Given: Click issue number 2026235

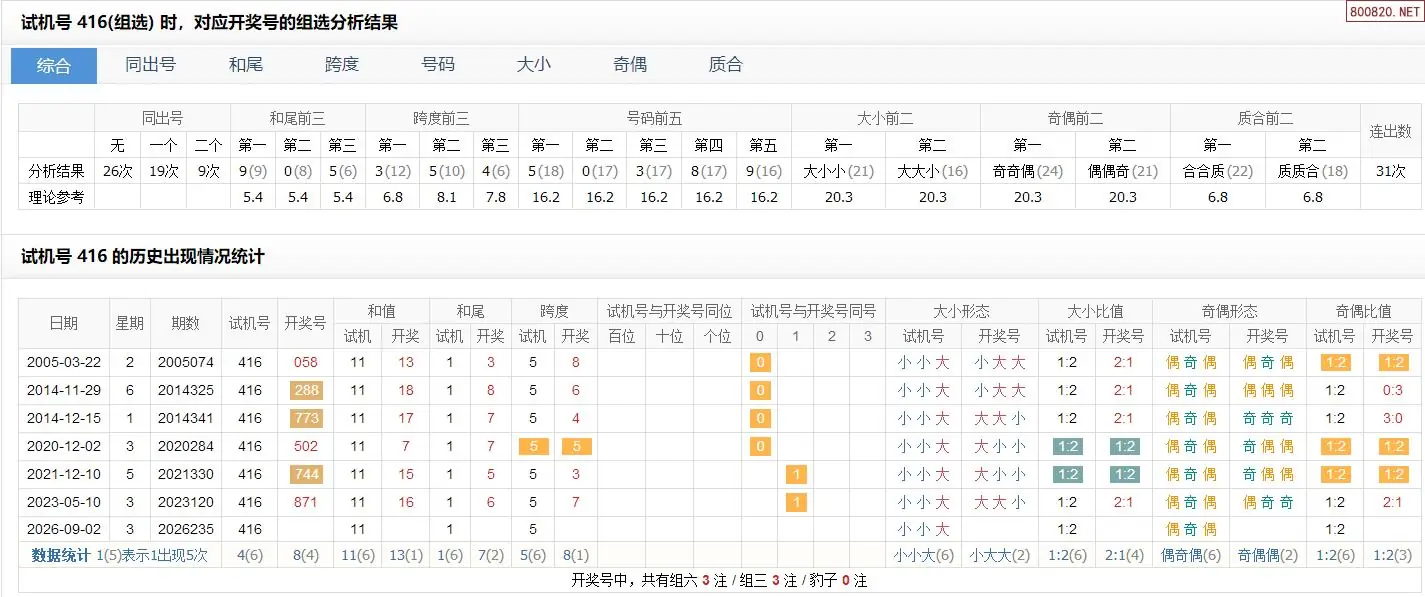Looking at the screenshot, I should click(186, 529).
